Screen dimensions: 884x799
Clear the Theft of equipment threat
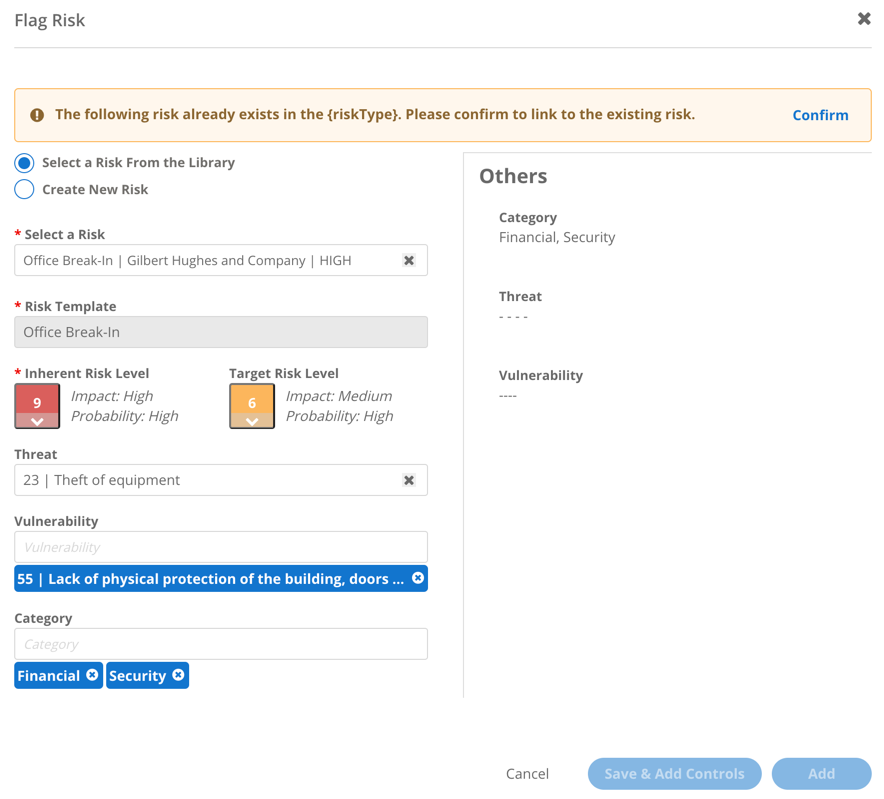pos(409,480)
